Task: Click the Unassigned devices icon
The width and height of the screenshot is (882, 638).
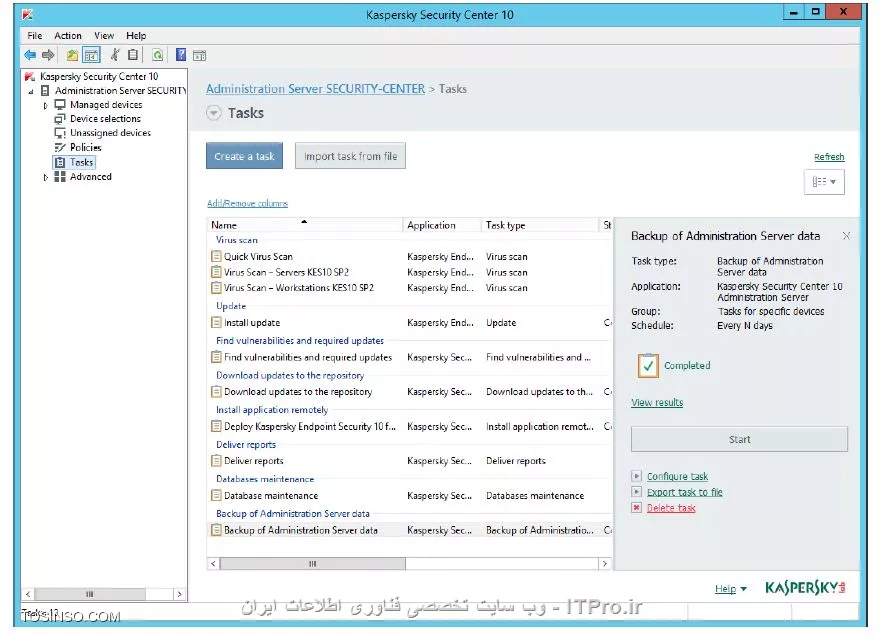Action: tap(60, 133)
